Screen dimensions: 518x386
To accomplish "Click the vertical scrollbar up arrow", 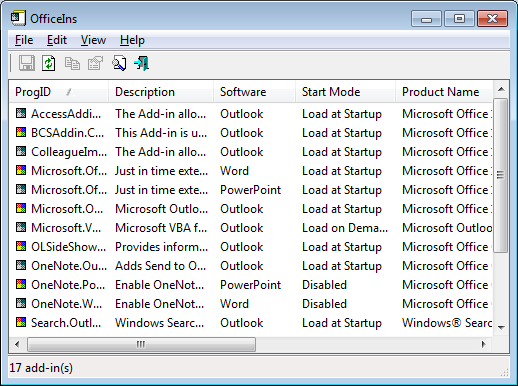I will [501, 89].
